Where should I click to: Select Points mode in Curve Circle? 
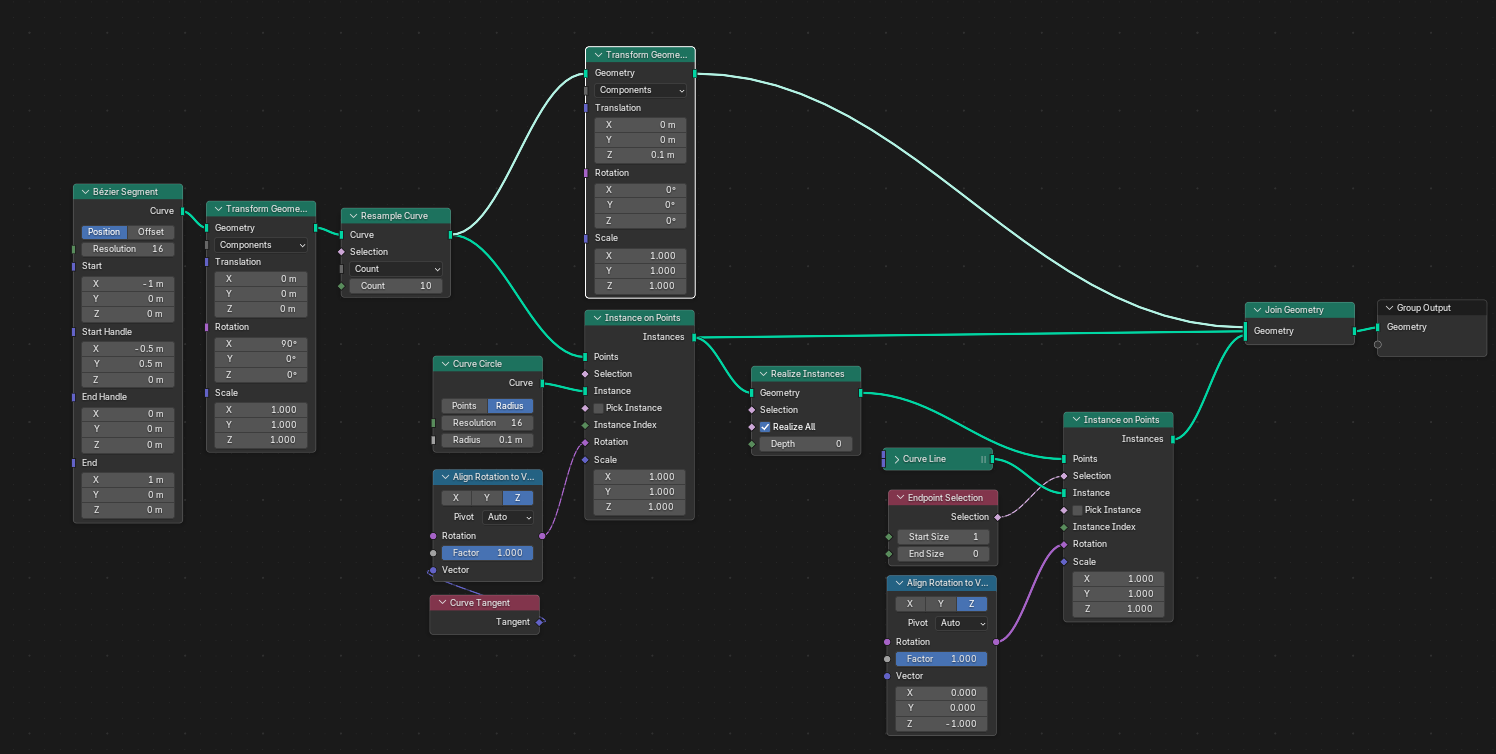[464, 406]
